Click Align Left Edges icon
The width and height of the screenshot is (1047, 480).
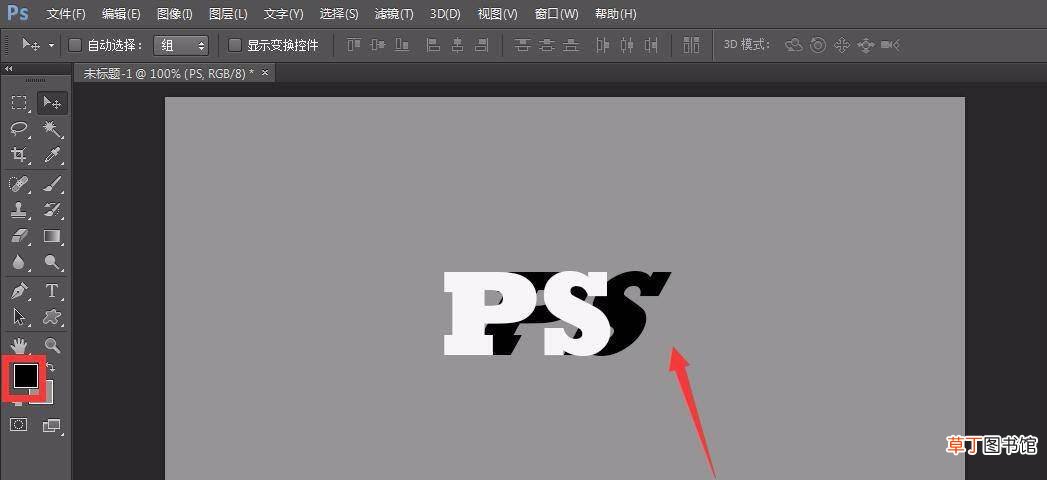click(x=433, y=45)
